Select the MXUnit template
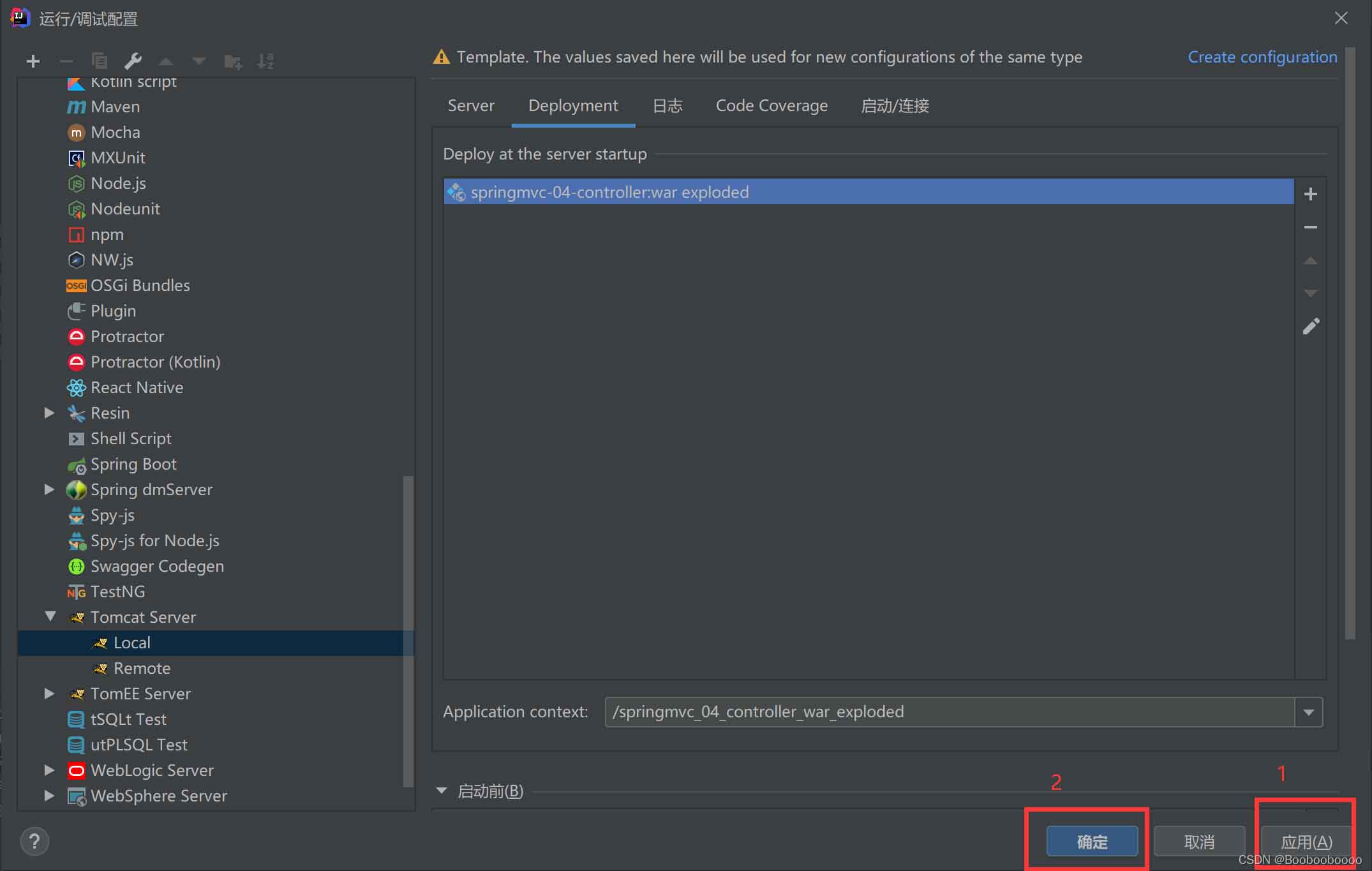1372x871 pixels. (x=118, y=158)
